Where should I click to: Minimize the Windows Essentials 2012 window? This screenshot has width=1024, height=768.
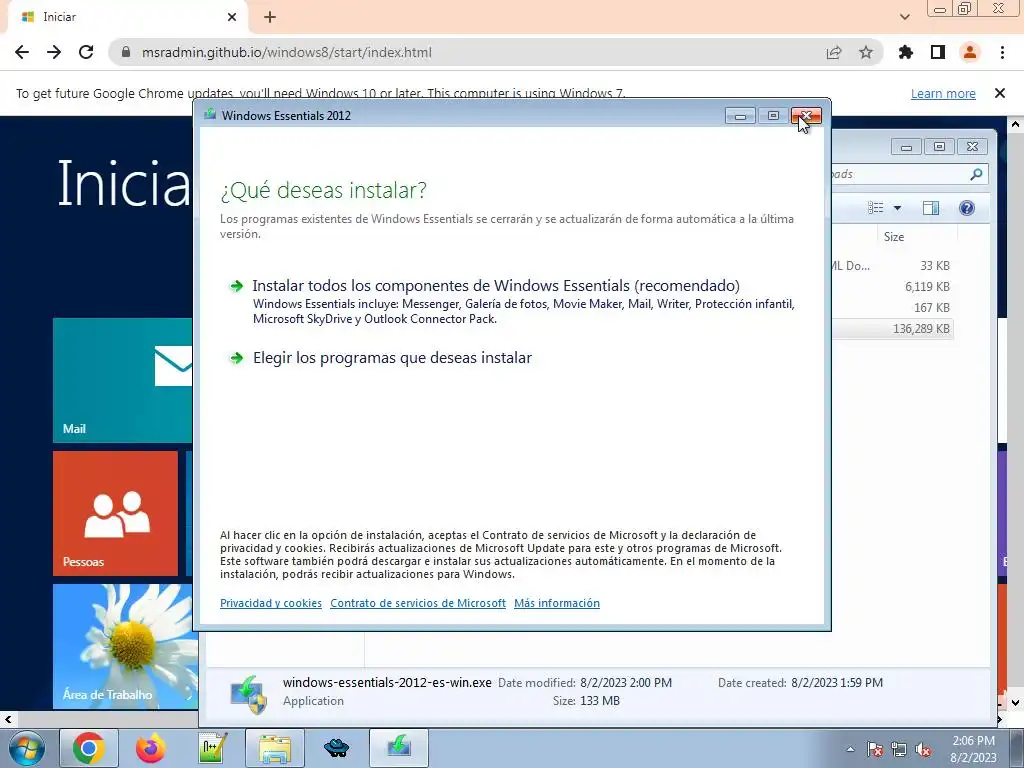740,116
